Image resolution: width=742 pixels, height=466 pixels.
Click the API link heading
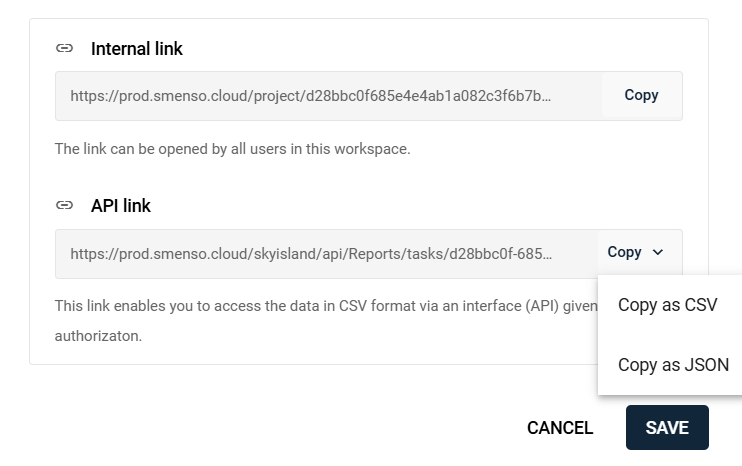pyautogui.click(x=121, y=205)
